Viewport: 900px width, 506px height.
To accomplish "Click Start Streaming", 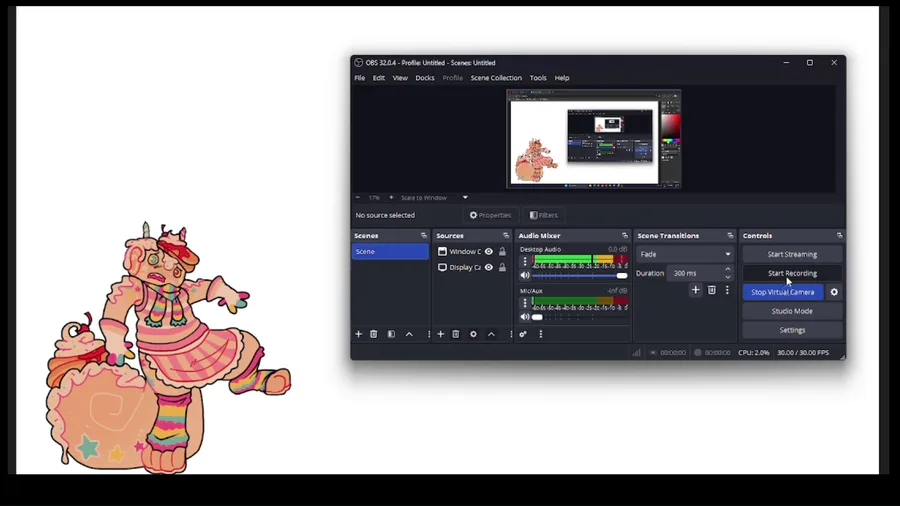I will click(792, 254).
